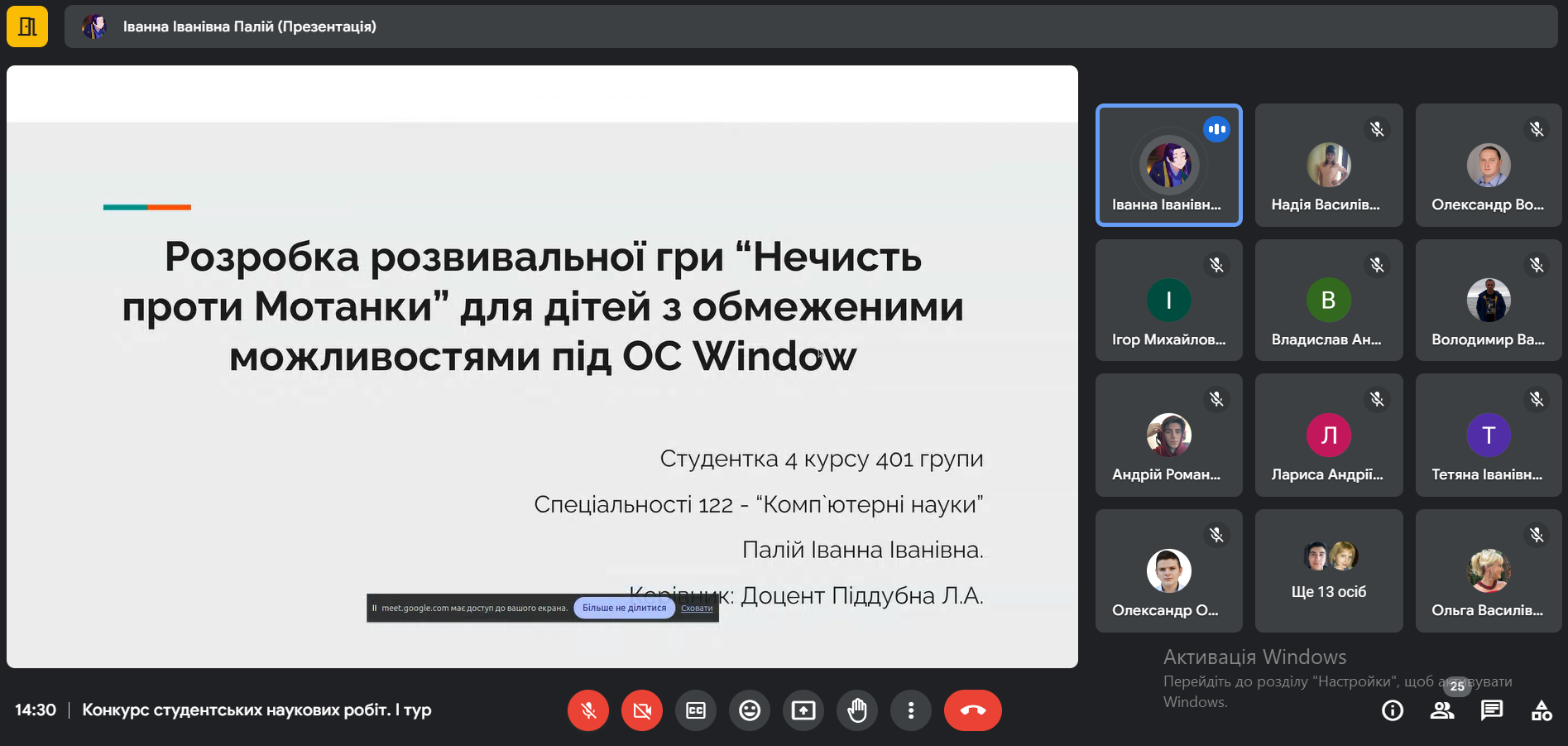1568x746 pixels.
Task: Select the Надія Василів... participant tile
Action: click(1329, 165)
